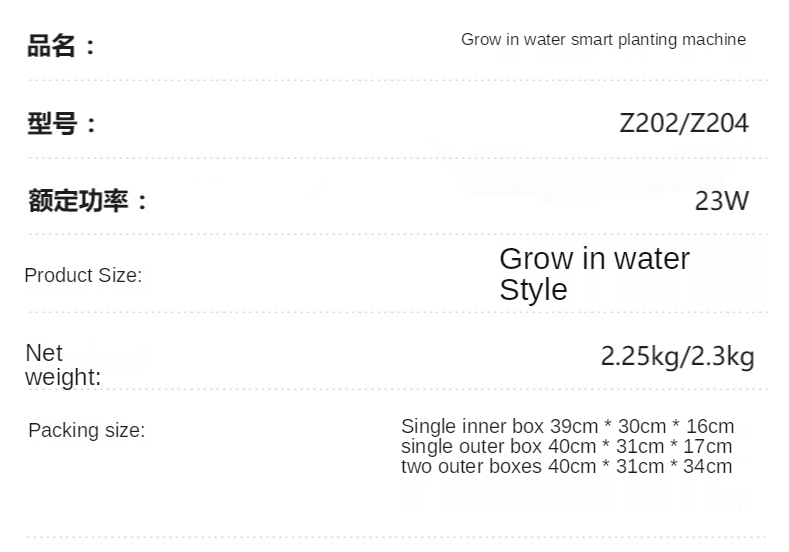Click the Net weight label

(62, 365)
